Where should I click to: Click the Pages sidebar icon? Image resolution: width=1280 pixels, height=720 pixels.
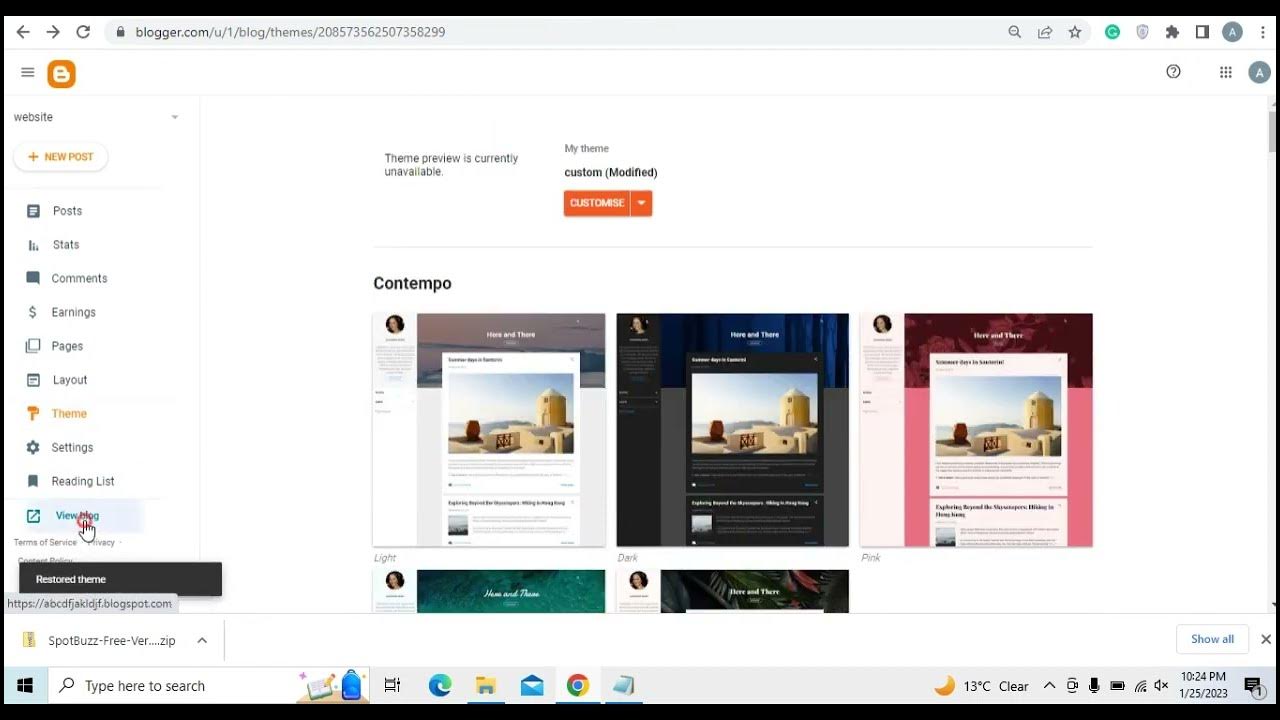coord(33,346)
